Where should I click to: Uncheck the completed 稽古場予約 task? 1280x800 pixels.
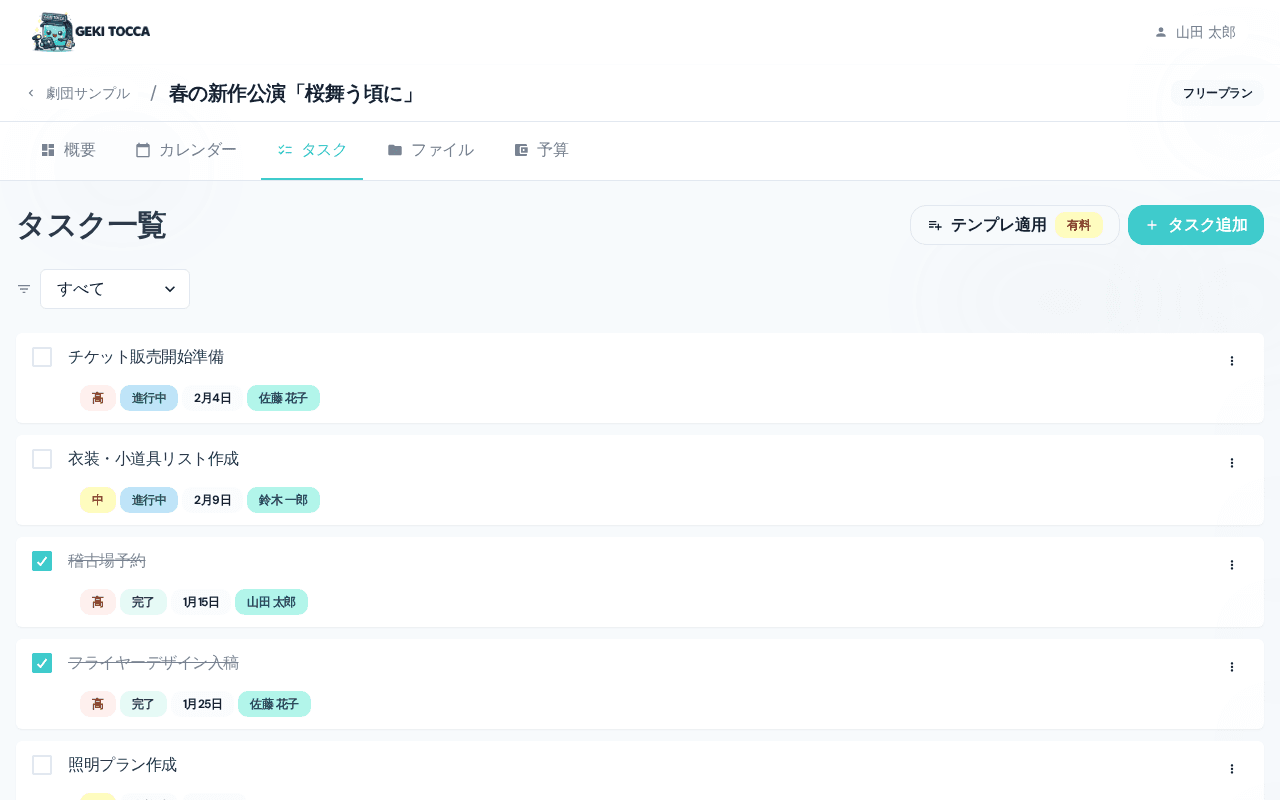42,561
